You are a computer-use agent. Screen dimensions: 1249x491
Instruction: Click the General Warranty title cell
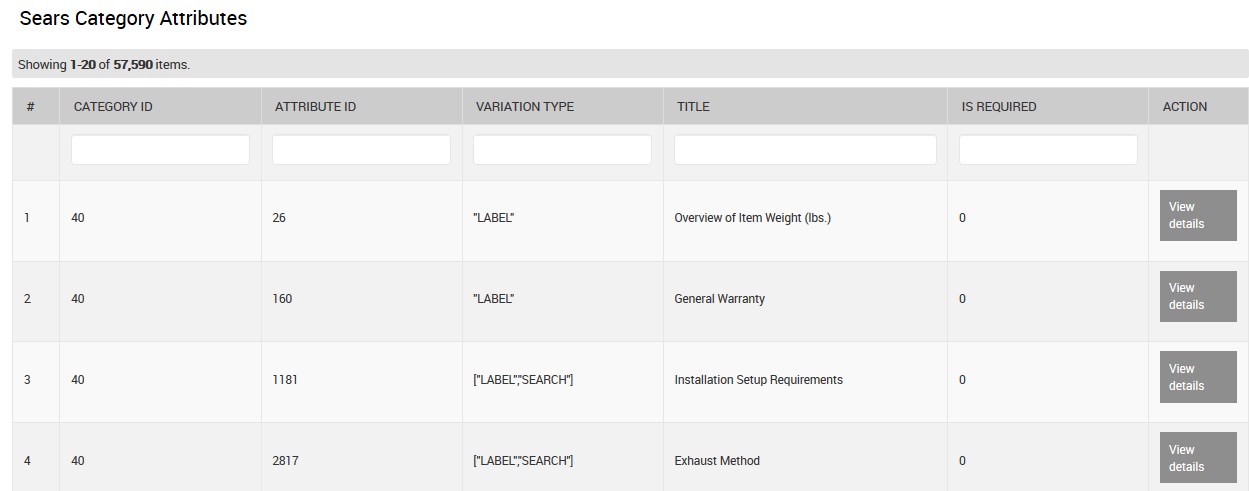tap(719, 299)
